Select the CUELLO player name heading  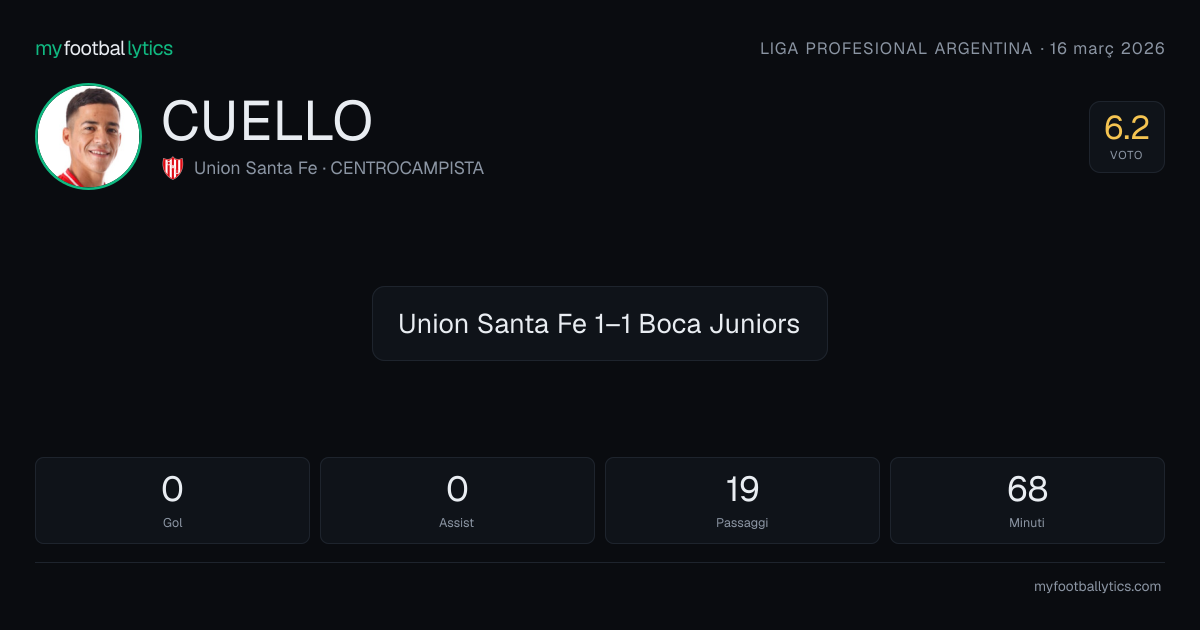(x=267, y=121)
